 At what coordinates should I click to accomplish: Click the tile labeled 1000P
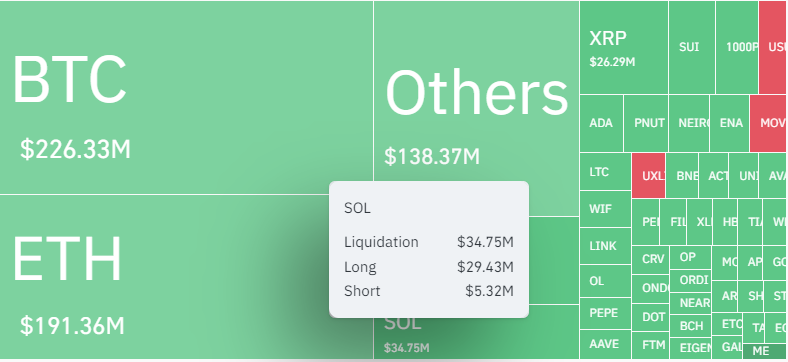[737, 47]
